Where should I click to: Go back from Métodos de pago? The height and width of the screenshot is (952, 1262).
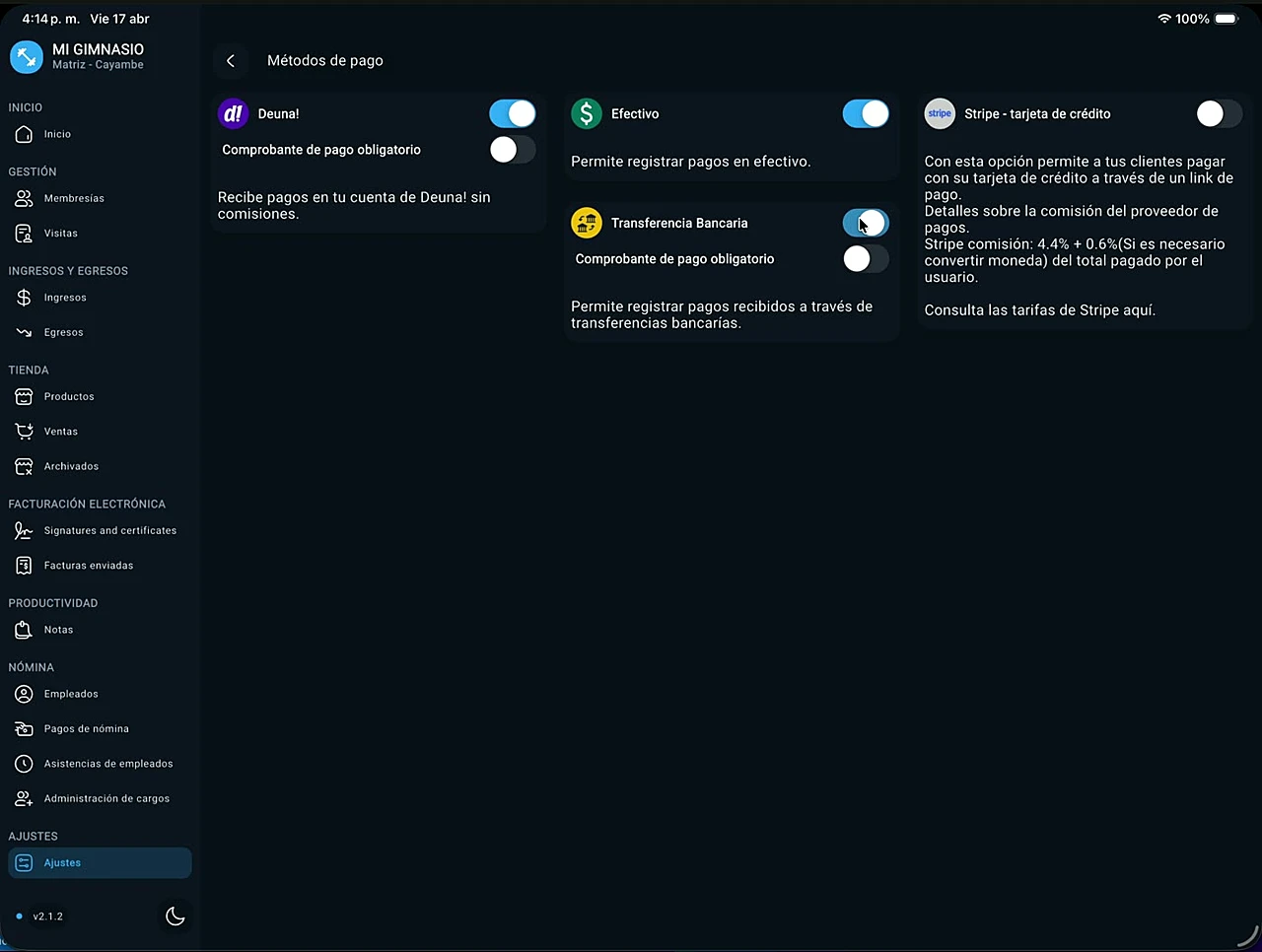(x=230, y=60)
